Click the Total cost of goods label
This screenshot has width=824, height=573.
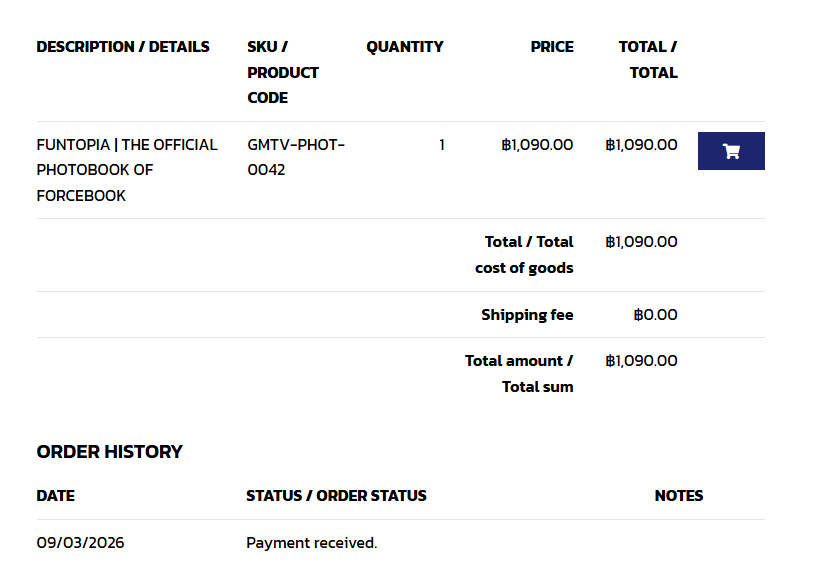(524, 255)
